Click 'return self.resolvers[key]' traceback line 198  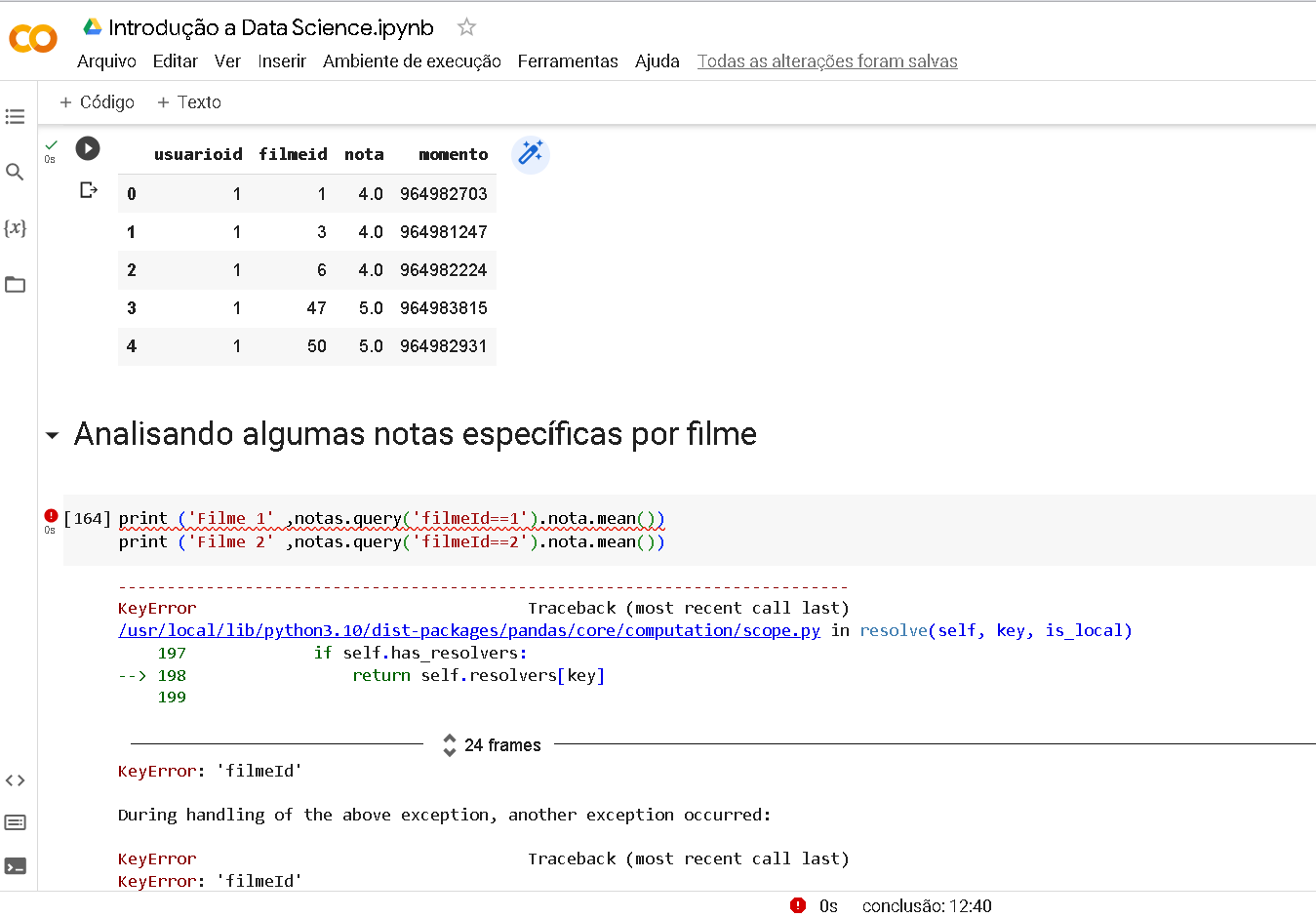tap(479, 675)
